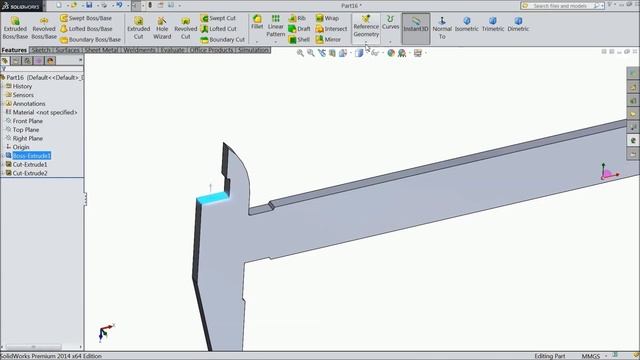Click the Zoom to Area icon
Screen dimensions: 640x360
311,53
